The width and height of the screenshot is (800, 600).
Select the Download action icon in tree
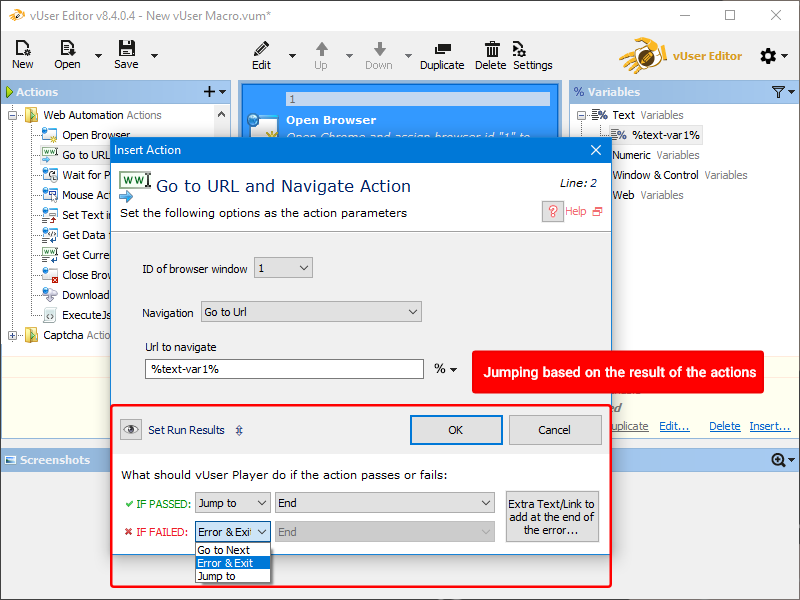pos(50,294)
